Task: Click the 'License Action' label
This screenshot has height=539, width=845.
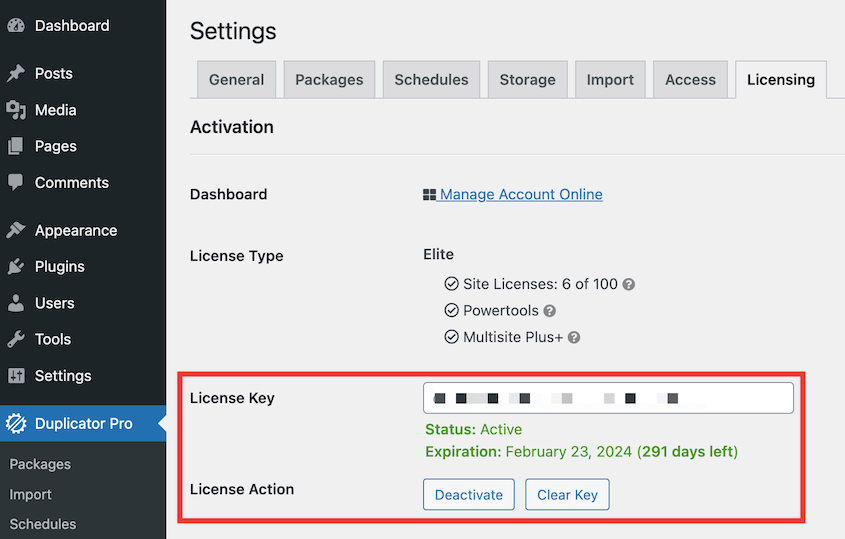Action: 242,489
